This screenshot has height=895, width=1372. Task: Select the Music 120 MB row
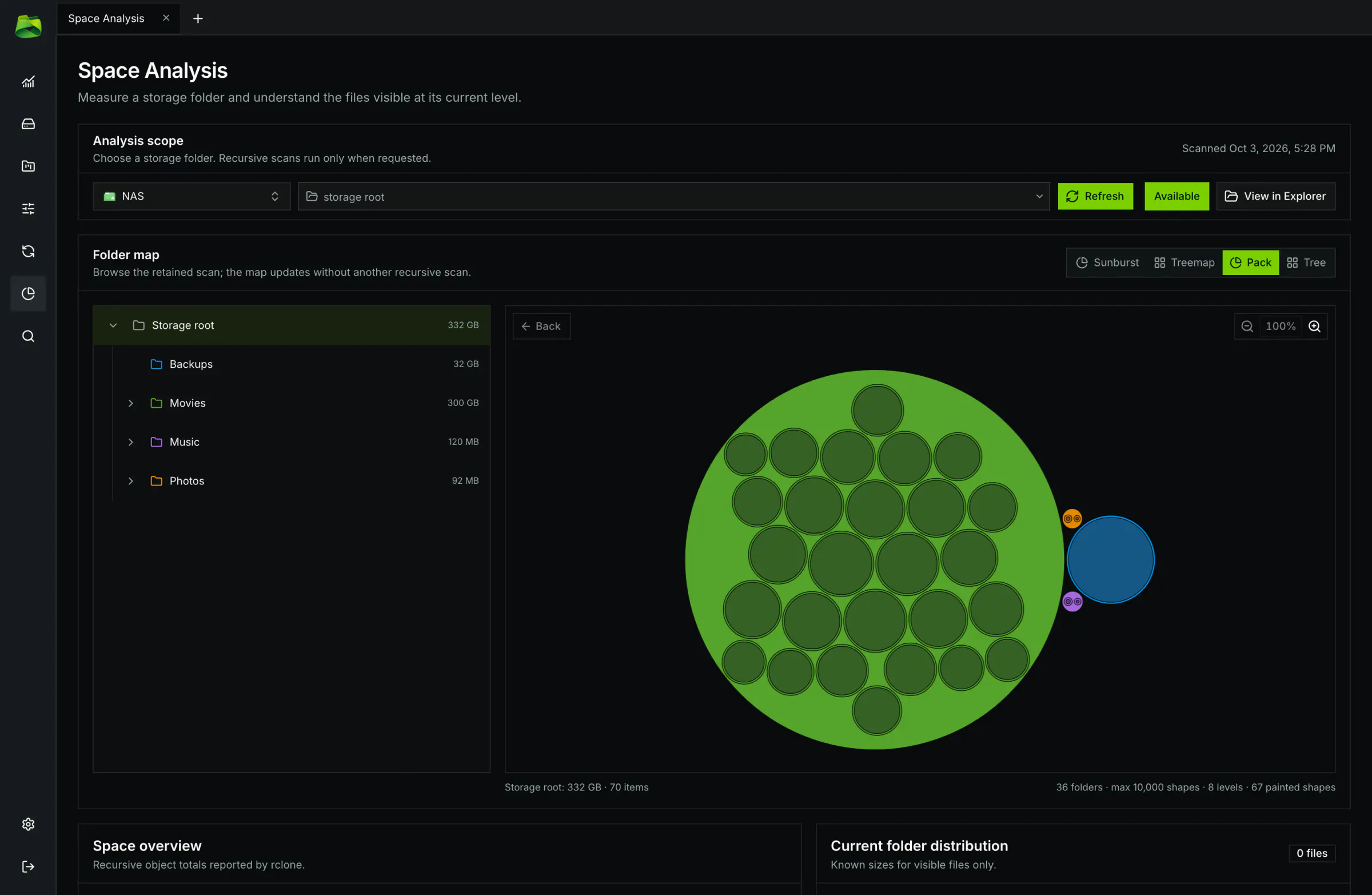(292, 441)
